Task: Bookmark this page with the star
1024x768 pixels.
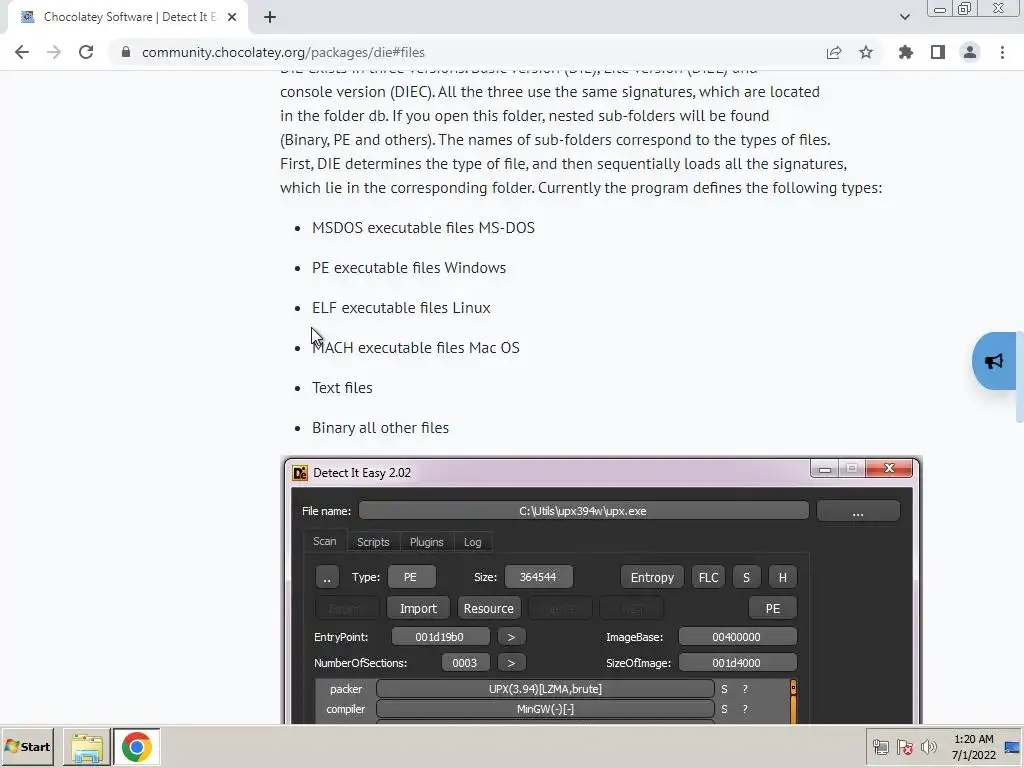Action: pyautogui.click(x=866, y=52)
